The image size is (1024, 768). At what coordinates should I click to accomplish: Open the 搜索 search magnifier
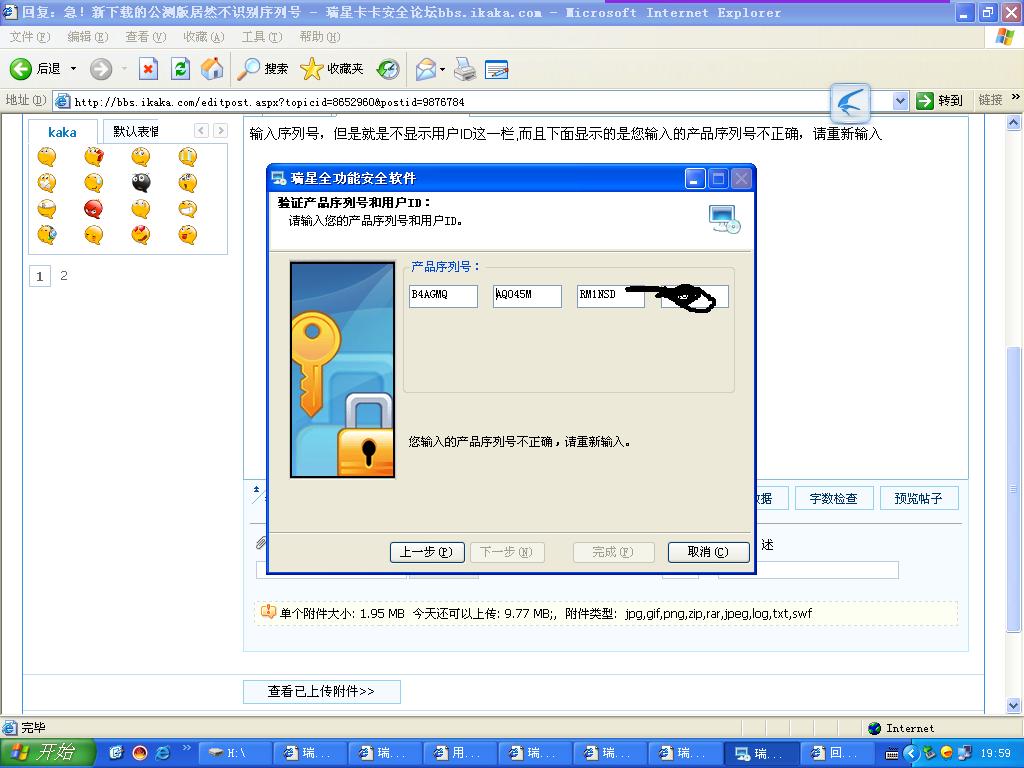tap(263, 69)
